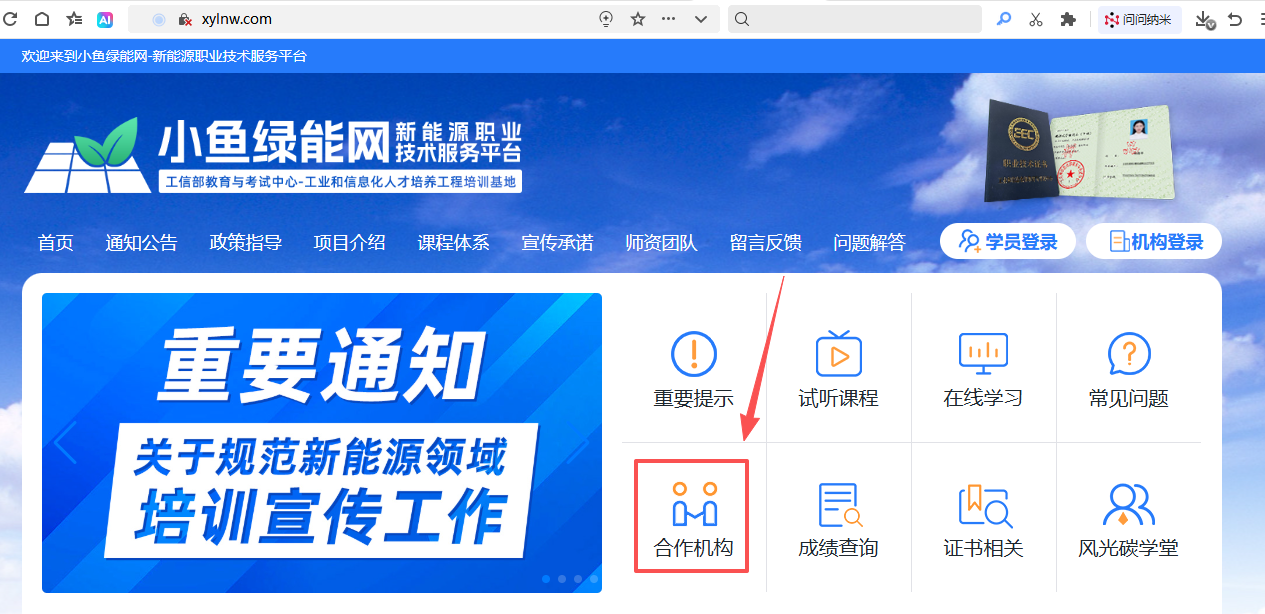Viewport: 1265px width, 614px height.
Task: Click the 机构登录 institution login button
Action: (1153, 242)
